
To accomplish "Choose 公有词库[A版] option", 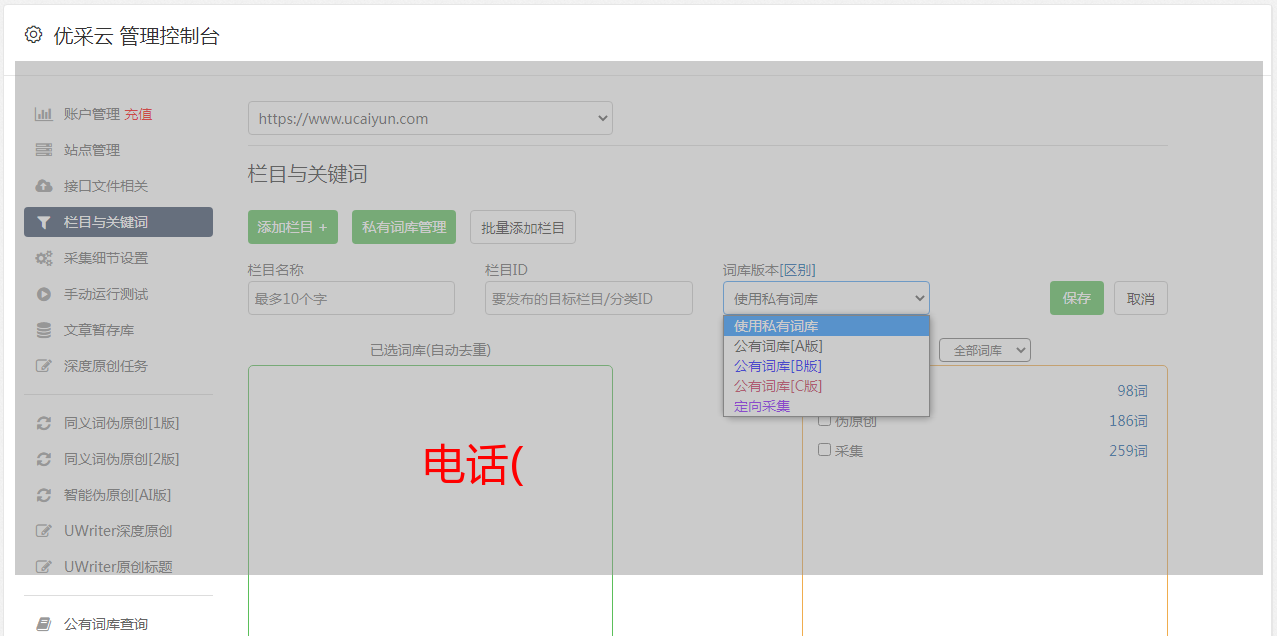I will tap(826, 346).
